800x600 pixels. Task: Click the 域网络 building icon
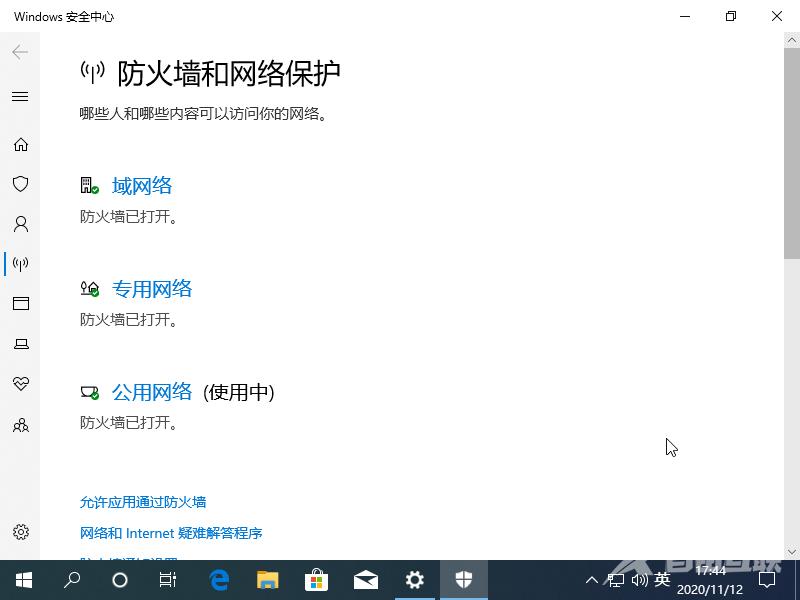click(89, 185)
